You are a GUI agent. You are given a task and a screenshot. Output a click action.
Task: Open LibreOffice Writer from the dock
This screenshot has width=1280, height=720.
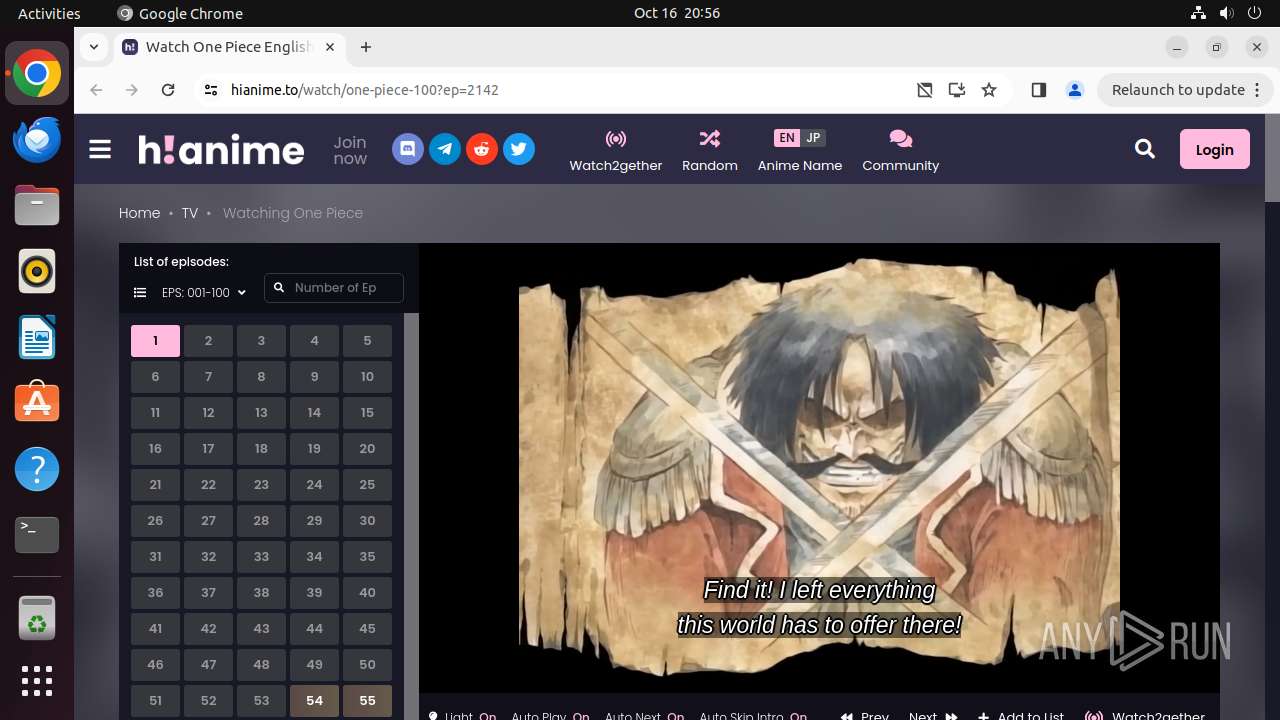[x=37, y=338]
